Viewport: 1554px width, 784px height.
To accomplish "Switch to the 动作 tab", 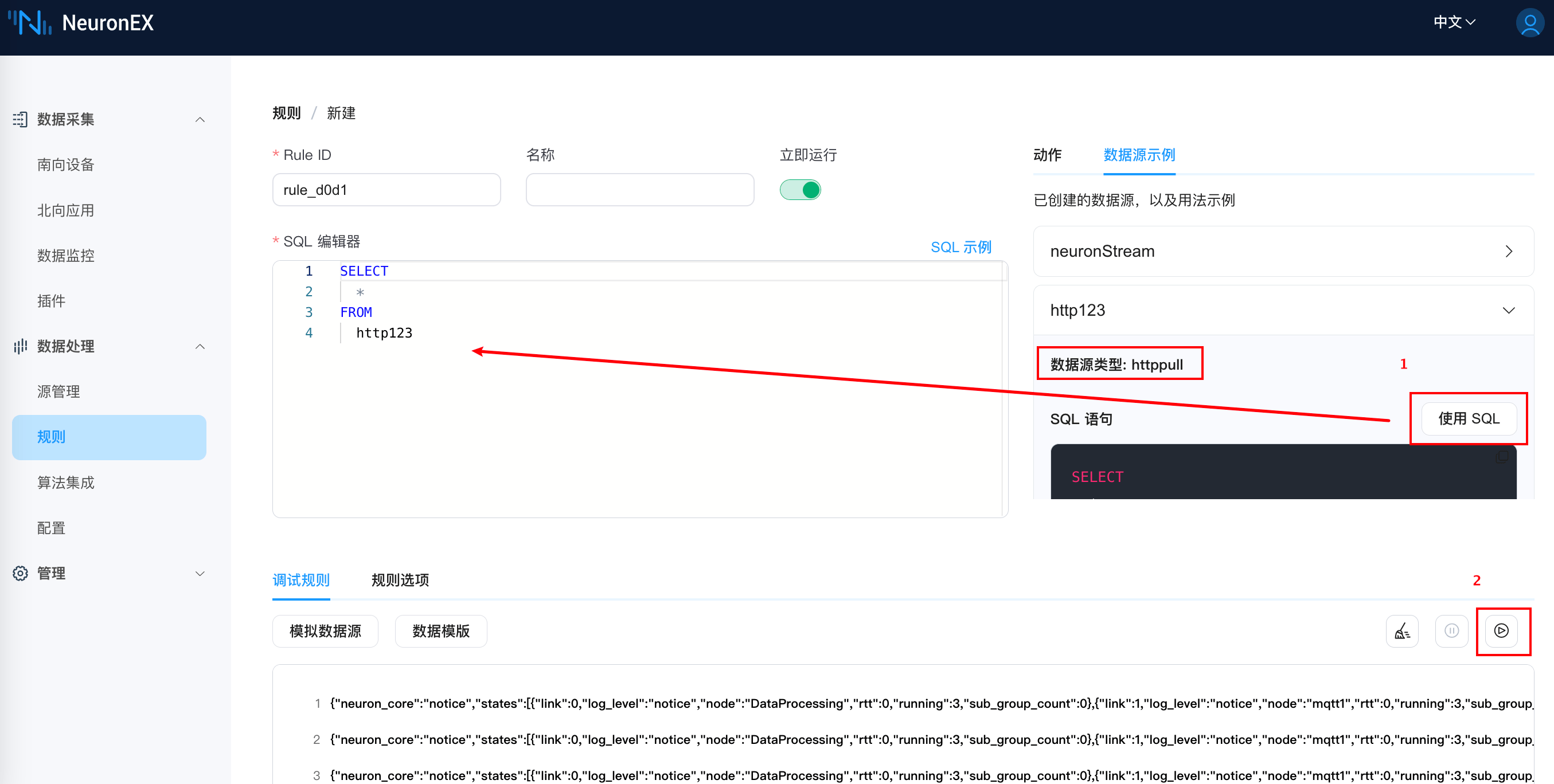I will click(1047, 155).
